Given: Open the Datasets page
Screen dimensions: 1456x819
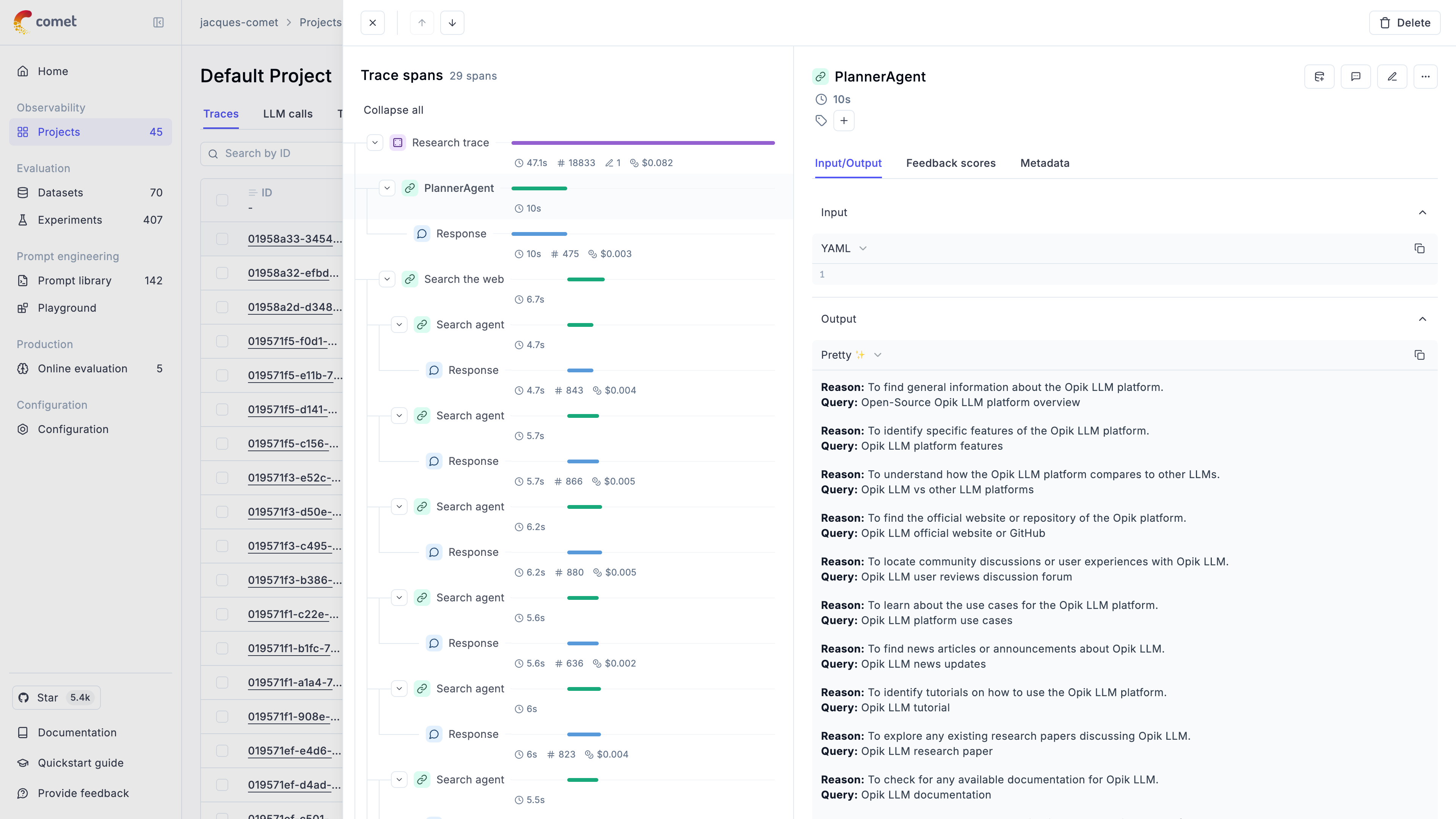Looking at the screenshot, I should pos(91,193).
